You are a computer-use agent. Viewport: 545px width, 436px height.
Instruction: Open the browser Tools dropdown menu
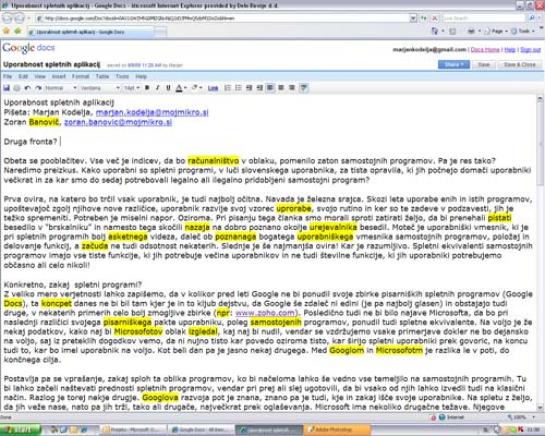[522, 31]
